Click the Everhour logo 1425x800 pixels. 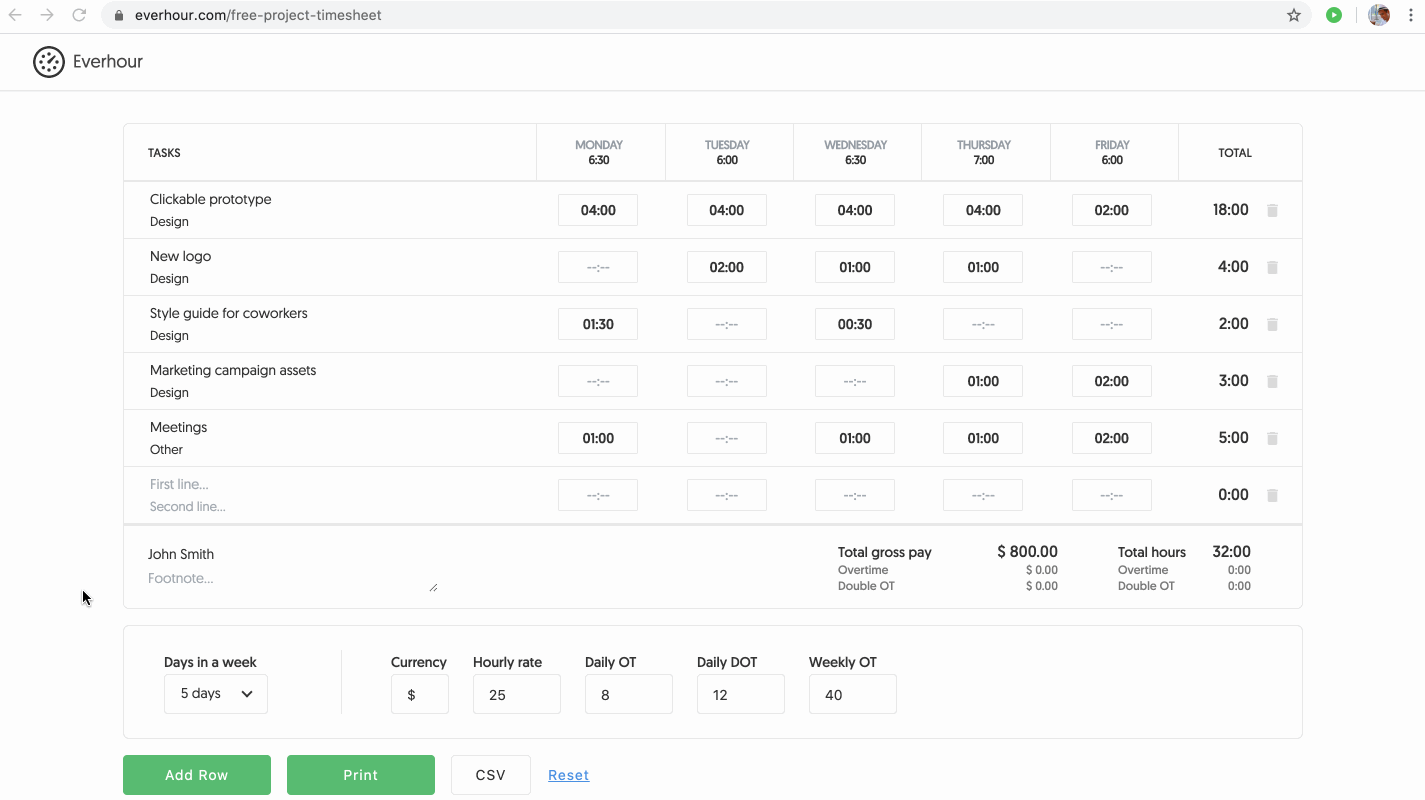point(87,61)
